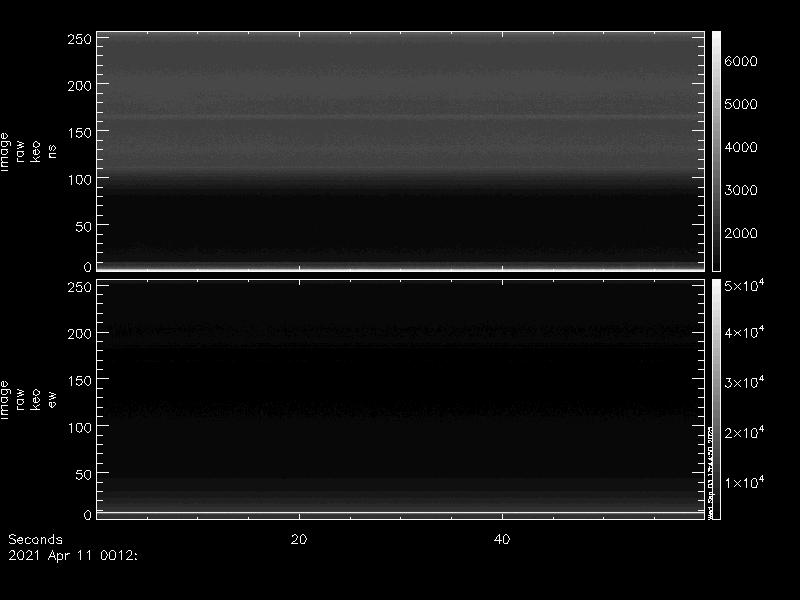Click the 40 seconds x-axis tick label
The height and width of the screenshot is (600, 800).
point(503,539)
